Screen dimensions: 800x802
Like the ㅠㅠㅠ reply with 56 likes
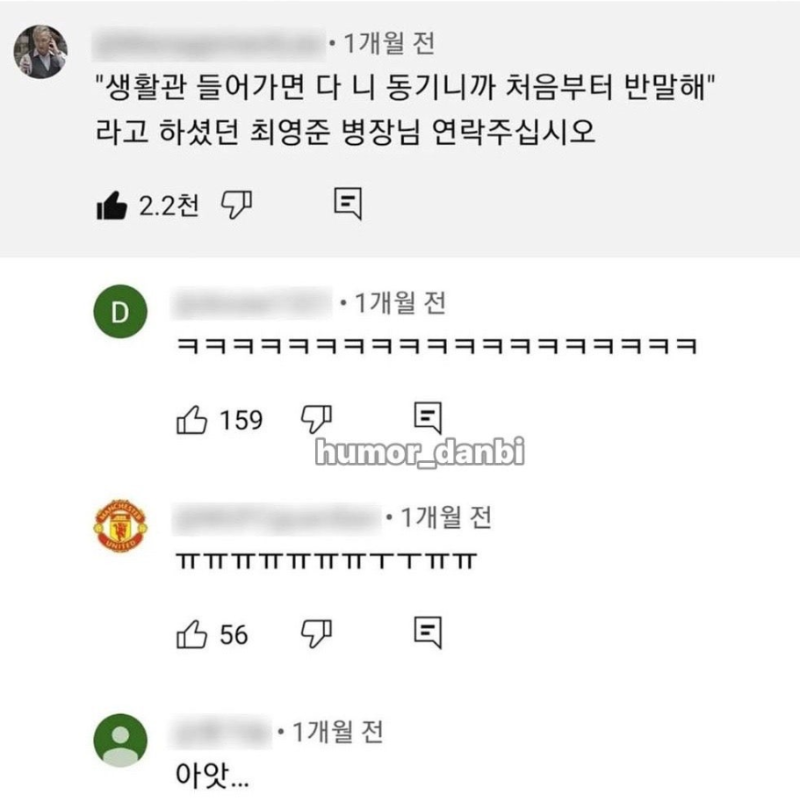coord(191,634)
